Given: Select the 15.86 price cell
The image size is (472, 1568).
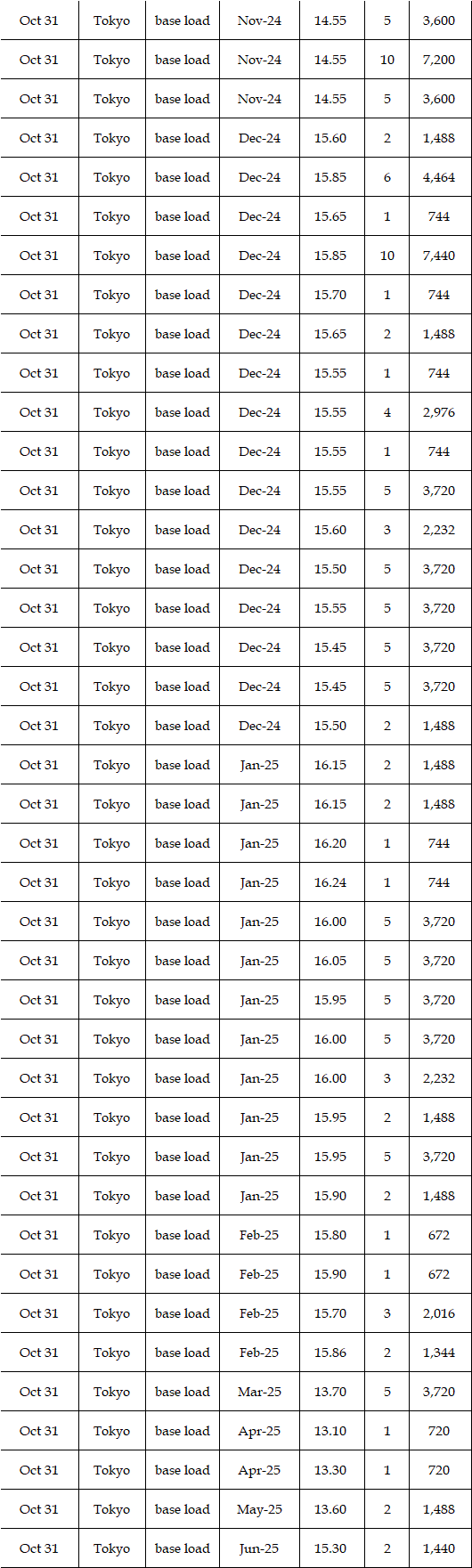Looking at the screenshot, I should coord(330,1353).
